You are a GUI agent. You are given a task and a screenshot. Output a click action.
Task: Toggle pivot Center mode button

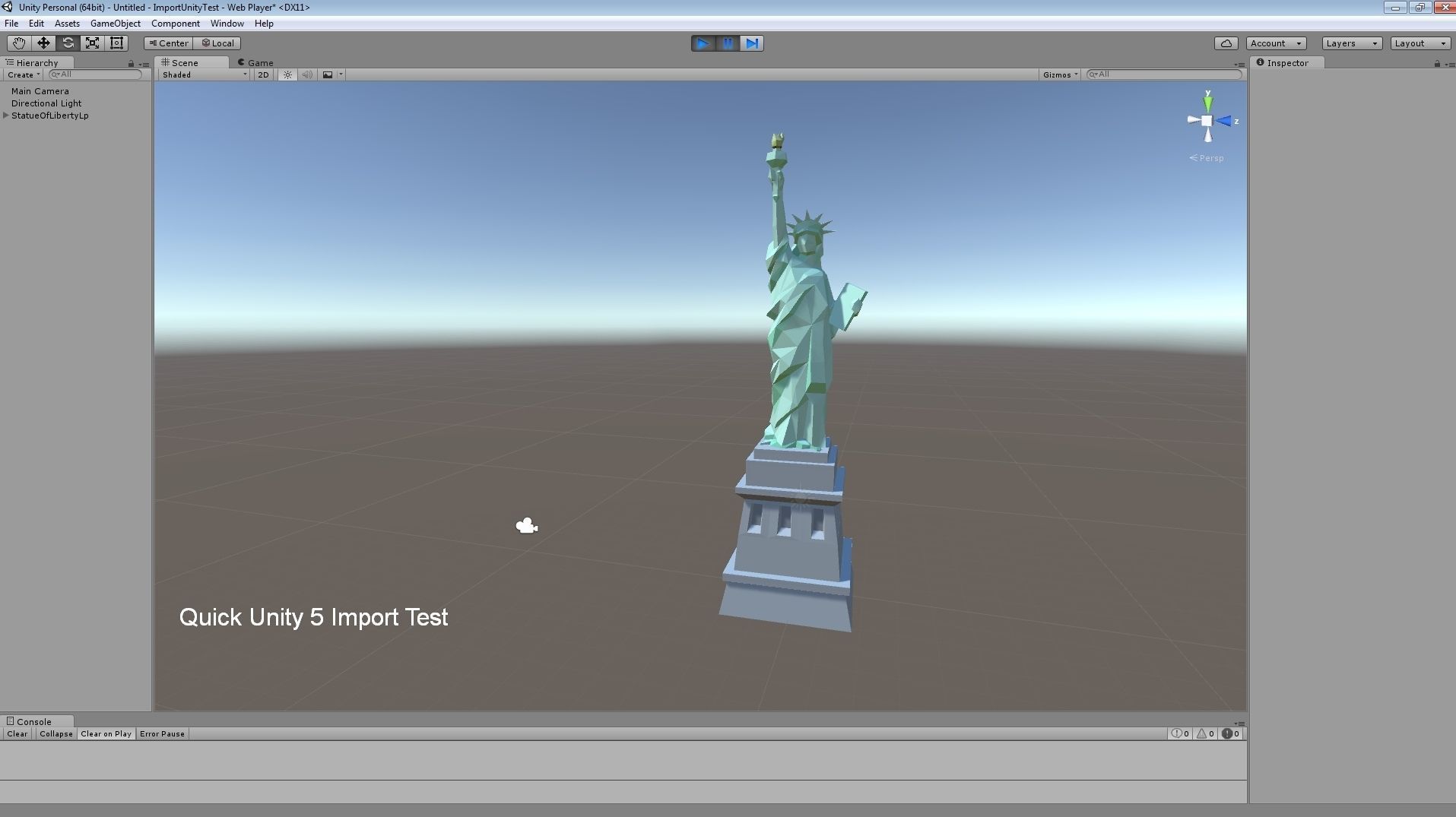click(x=169, y=43)
